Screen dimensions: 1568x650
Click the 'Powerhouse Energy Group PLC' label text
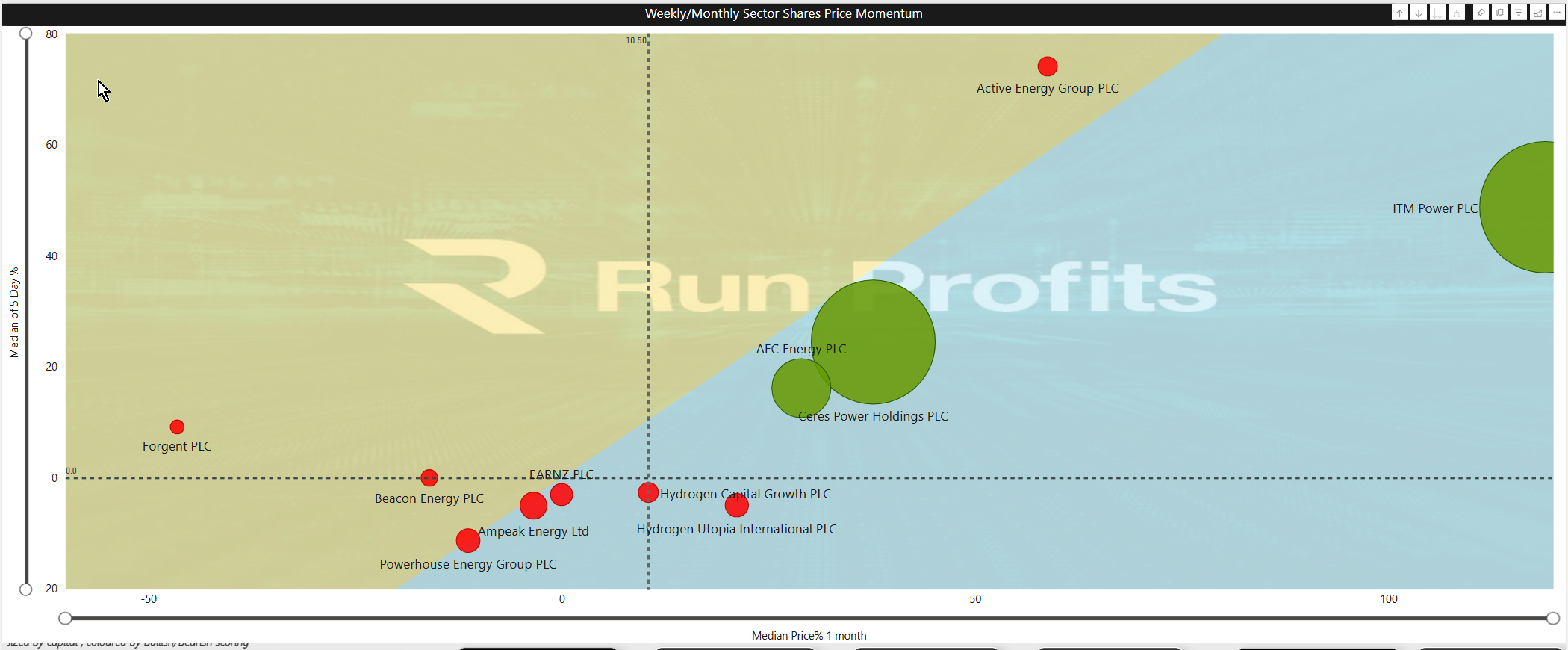(468, 564)
